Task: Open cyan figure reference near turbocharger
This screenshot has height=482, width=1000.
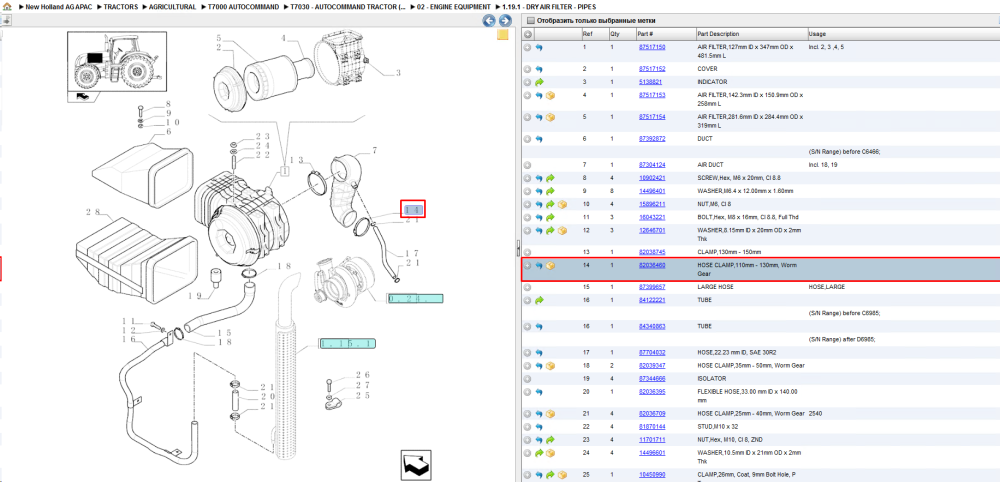Action: pyautogui.click(x=415, y=298)
